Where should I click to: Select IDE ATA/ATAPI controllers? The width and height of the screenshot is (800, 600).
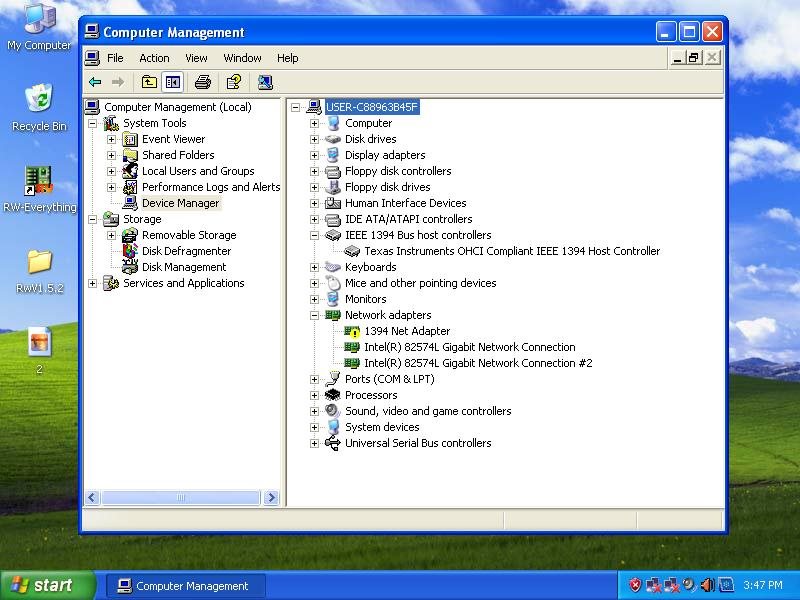coord(409,219)
